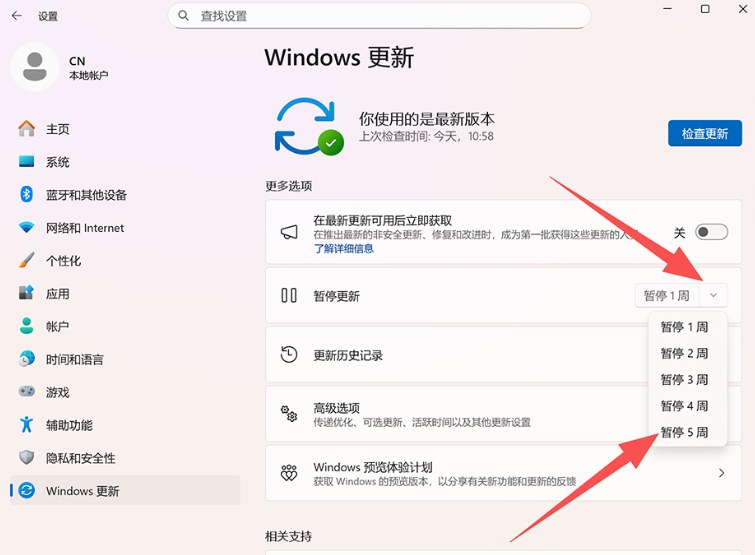The height and width of the screenshot is (555, 755).
Task: Open the 了解详细信息 link
Action: [x=343, y=248]
